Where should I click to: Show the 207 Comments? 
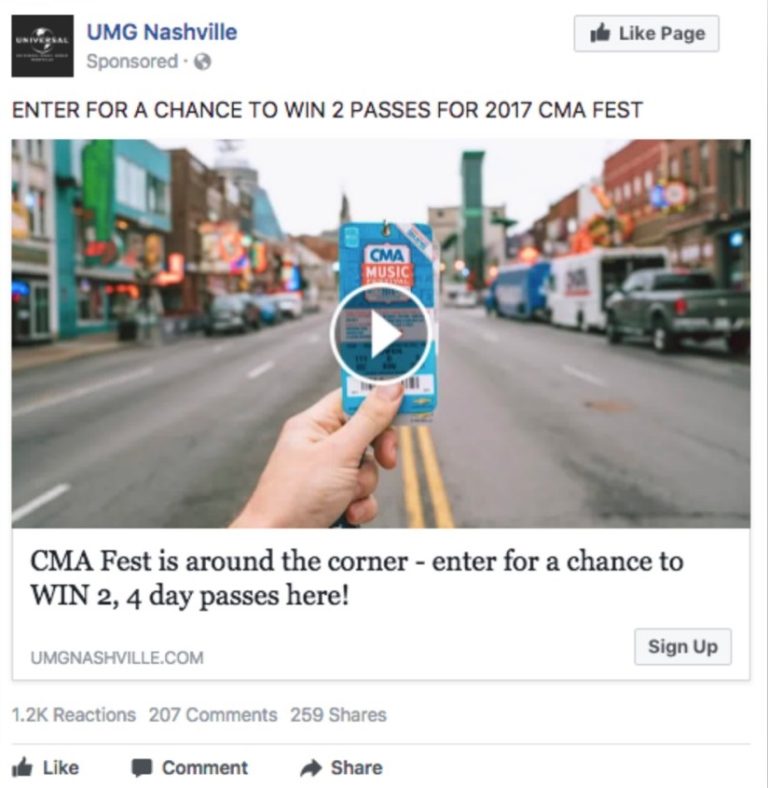coord(213,715)
